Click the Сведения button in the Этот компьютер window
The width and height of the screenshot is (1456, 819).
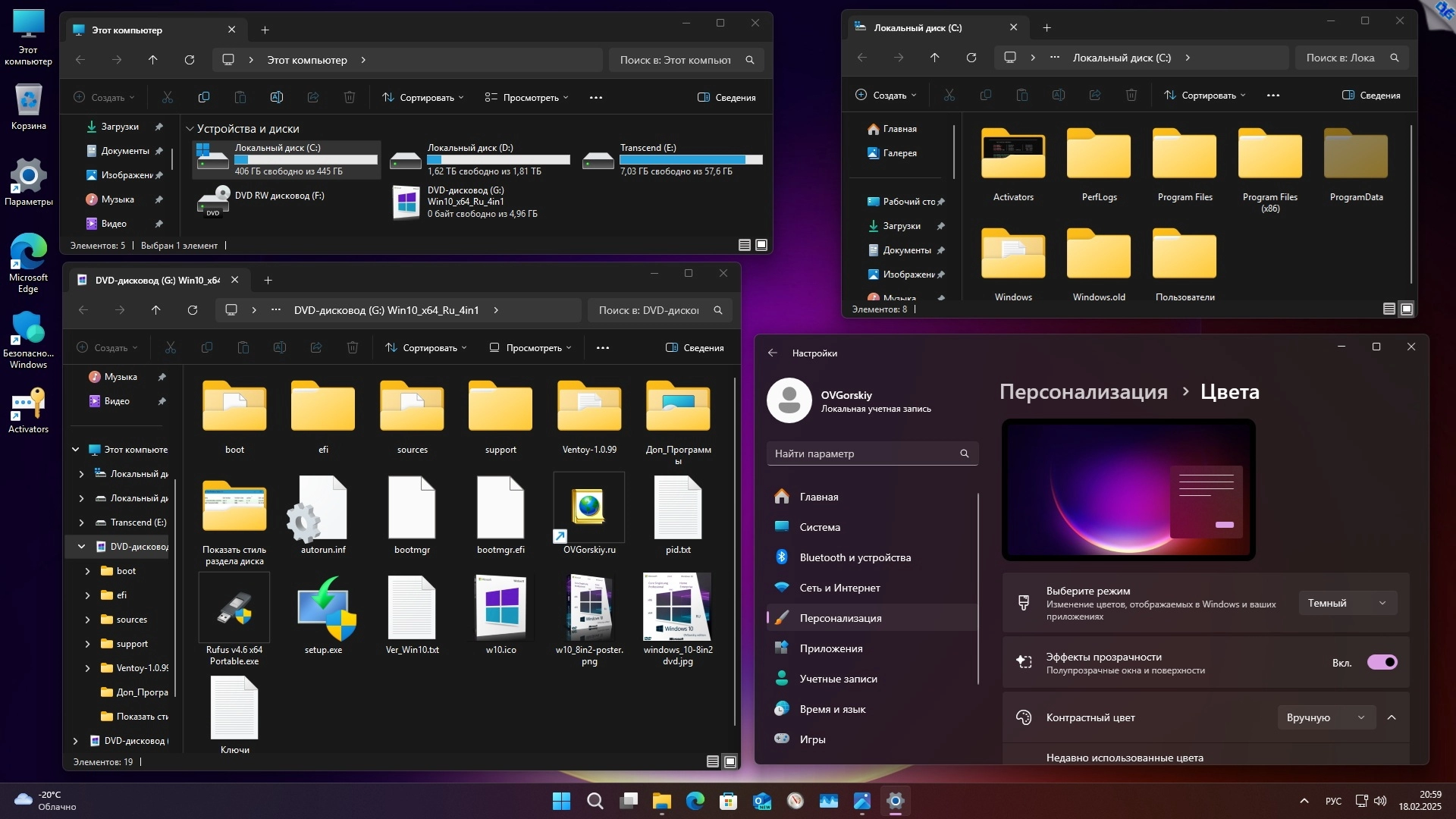click(x=726, y=98)
